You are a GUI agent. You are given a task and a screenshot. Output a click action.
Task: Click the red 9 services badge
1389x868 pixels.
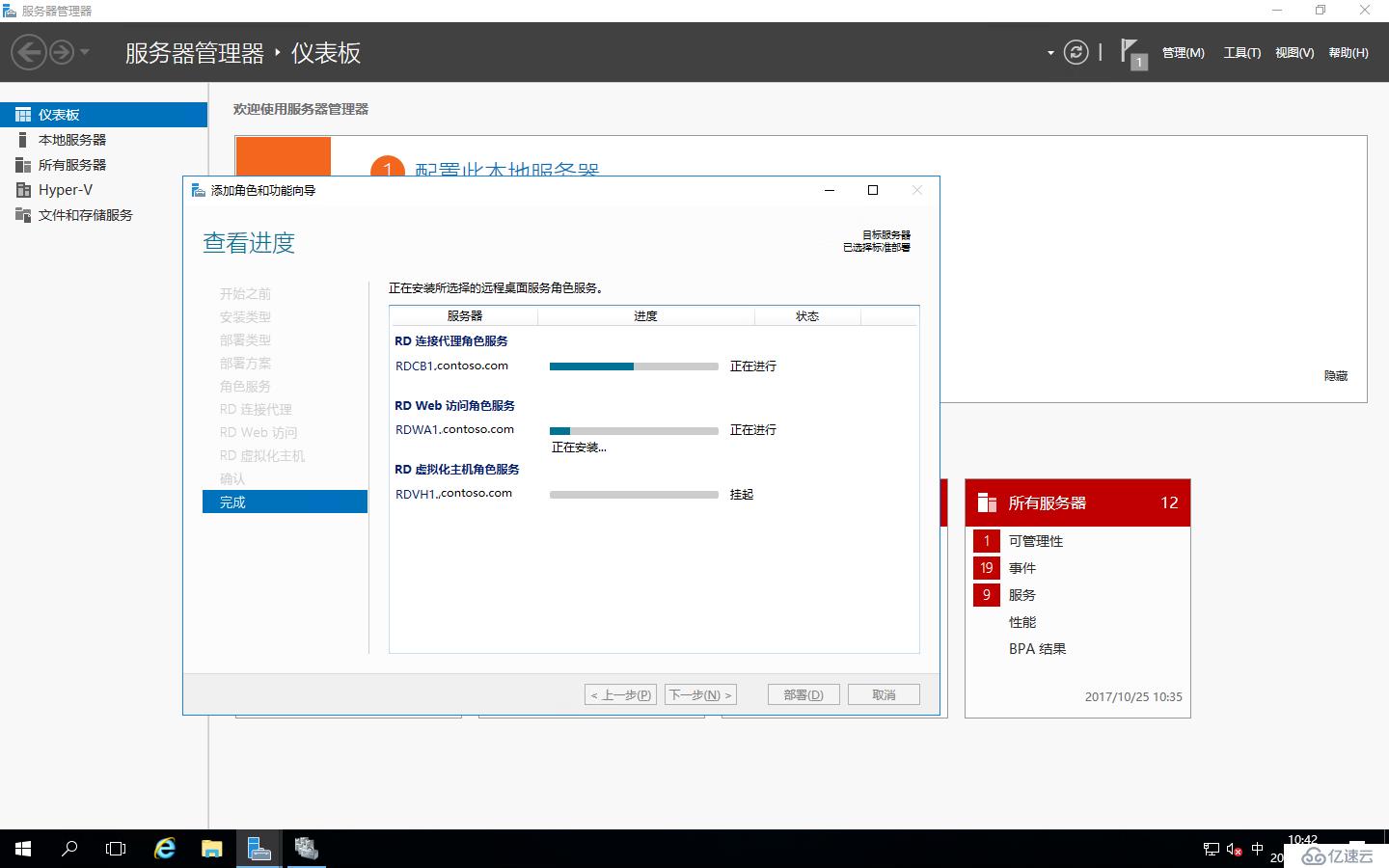[x=987, y=595]
